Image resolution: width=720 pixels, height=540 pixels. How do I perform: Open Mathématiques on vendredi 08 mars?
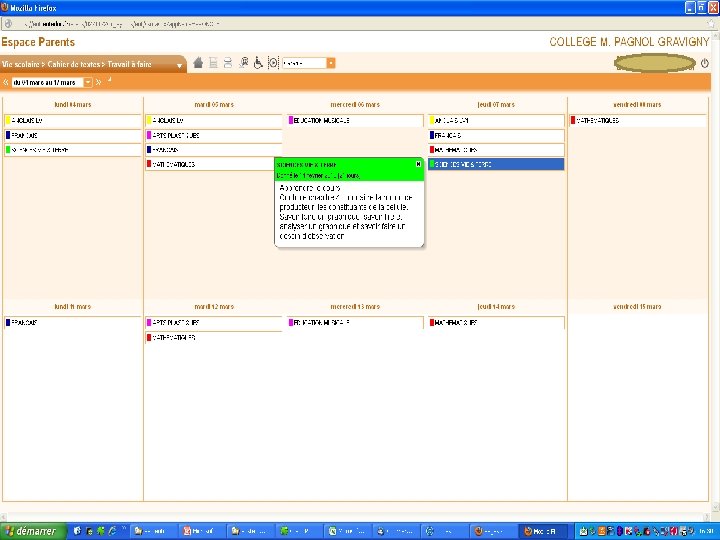[x=637, y=120]
